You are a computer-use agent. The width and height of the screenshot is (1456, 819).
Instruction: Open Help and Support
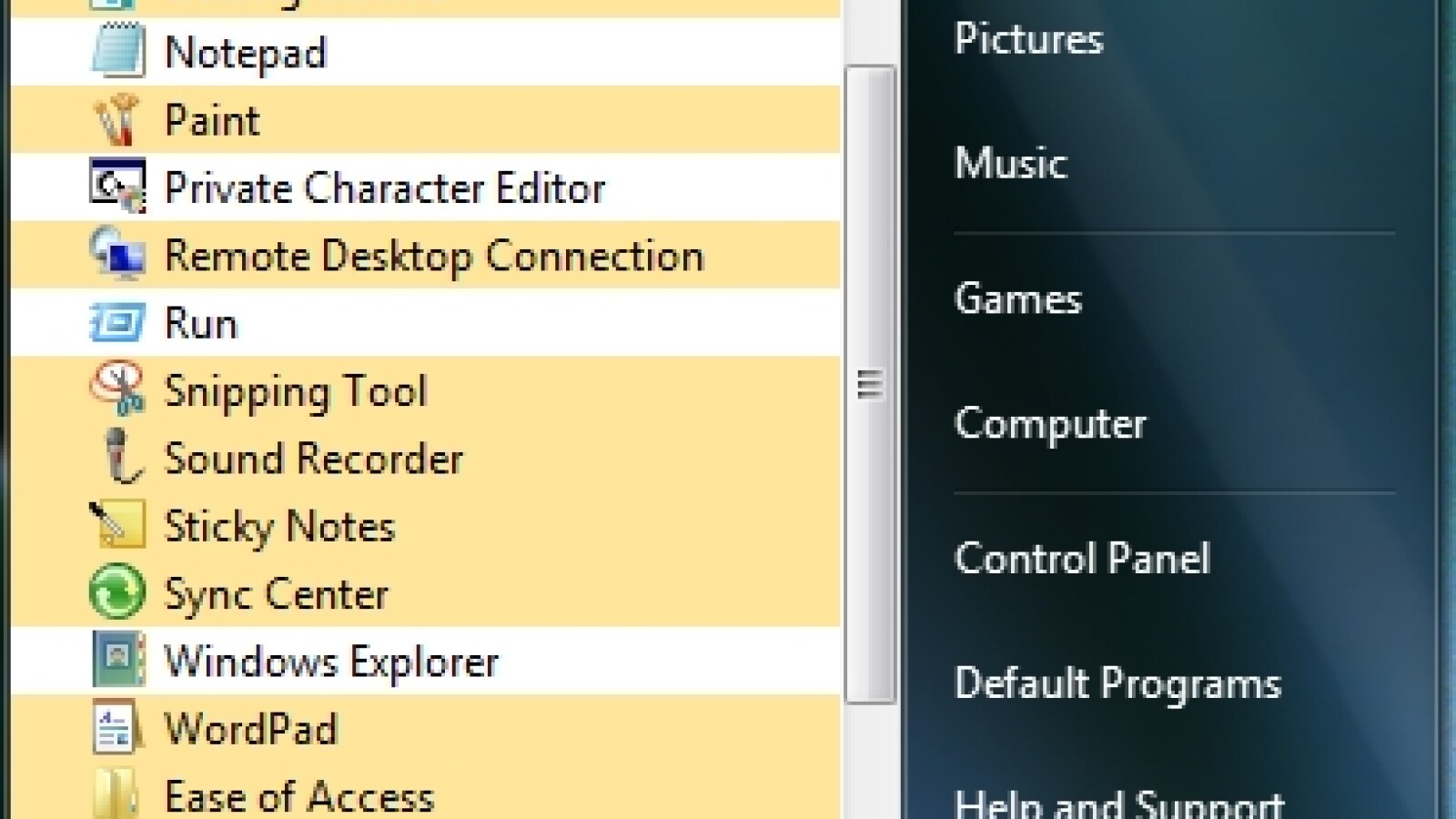1118,803
